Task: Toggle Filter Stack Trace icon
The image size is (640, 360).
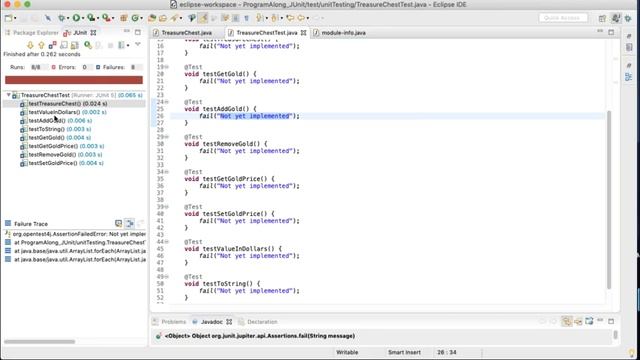Action: 129,223
